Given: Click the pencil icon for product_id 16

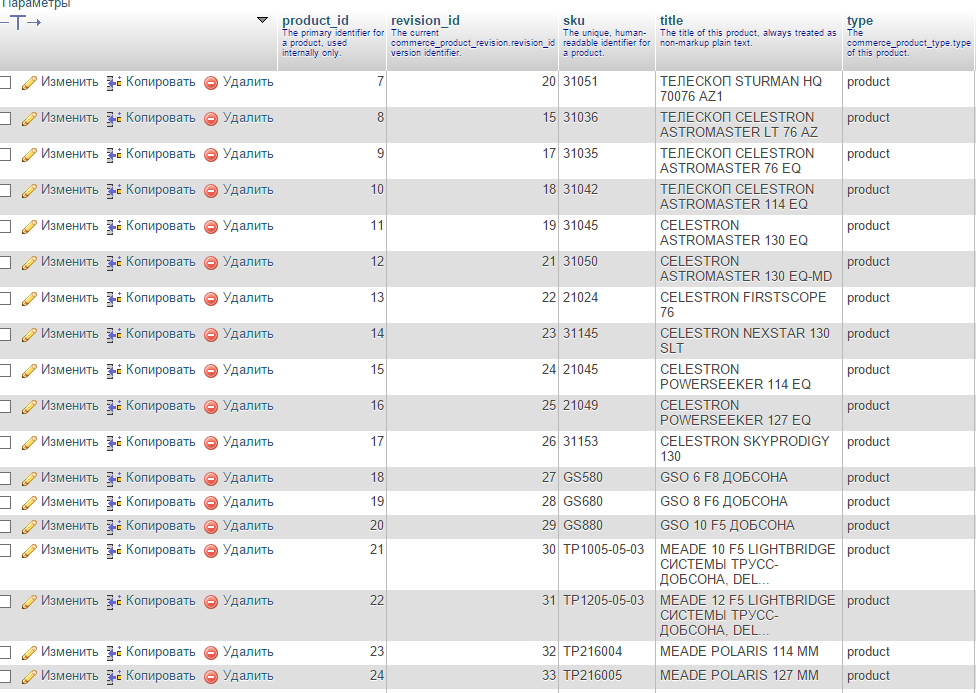Looking at the screenshot, I should 29,407.
